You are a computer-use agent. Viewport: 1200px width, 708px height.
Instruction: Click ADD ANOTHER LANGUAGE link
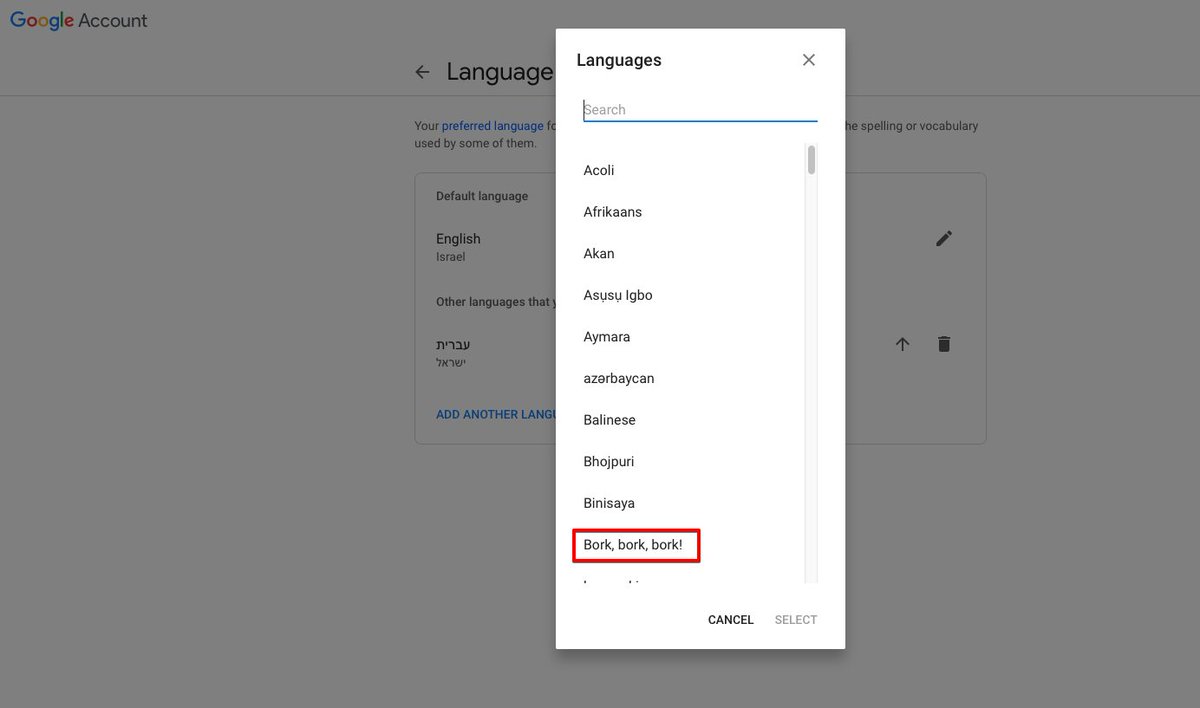pos(496,414)
